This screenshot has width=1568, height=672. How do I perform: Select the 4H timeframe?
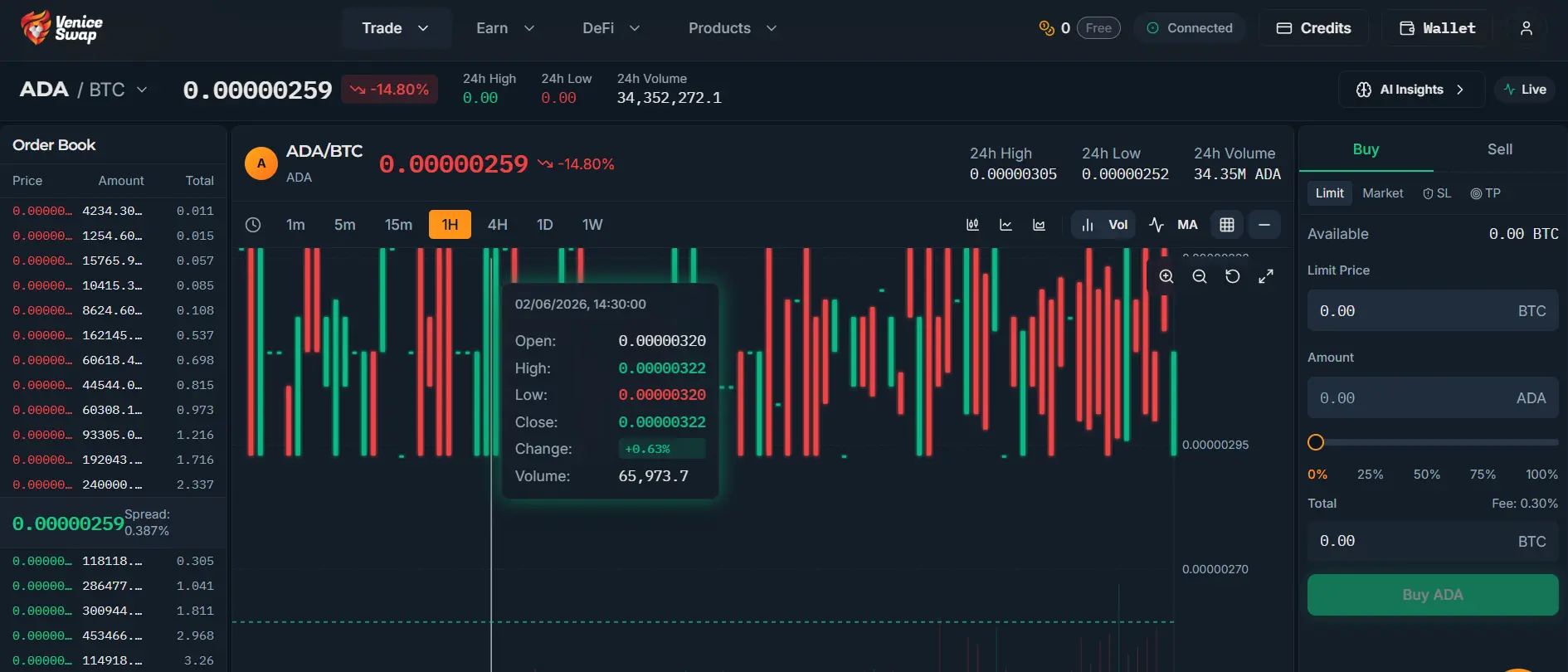498,225
